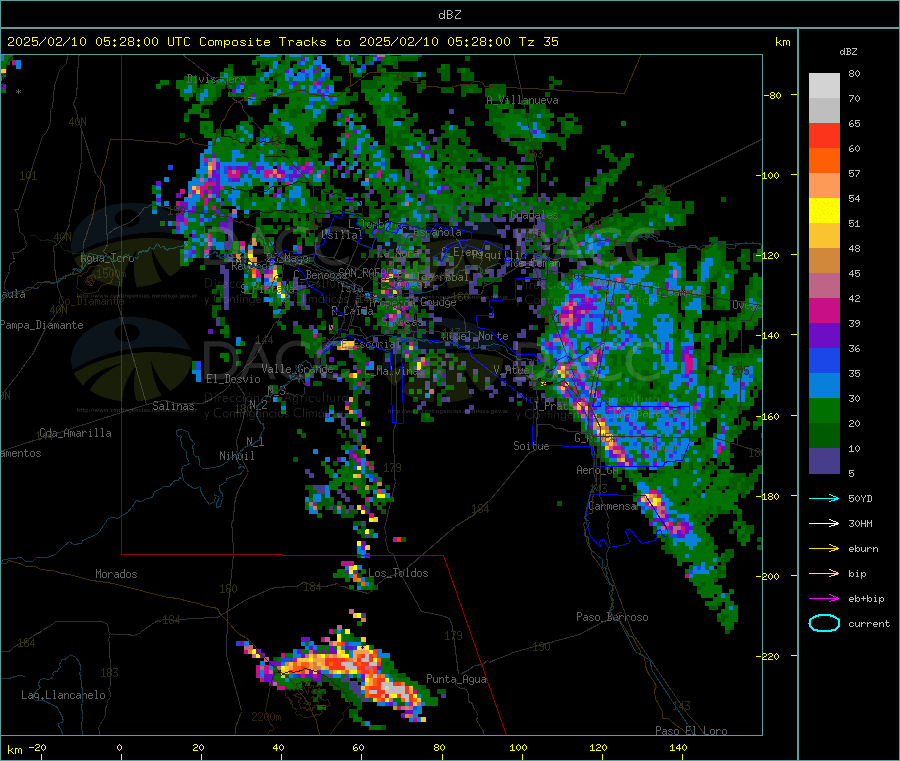The image size is (900, 761).
Task: Select the 65 dBZ red color swatch
Action: click(824, 135)
